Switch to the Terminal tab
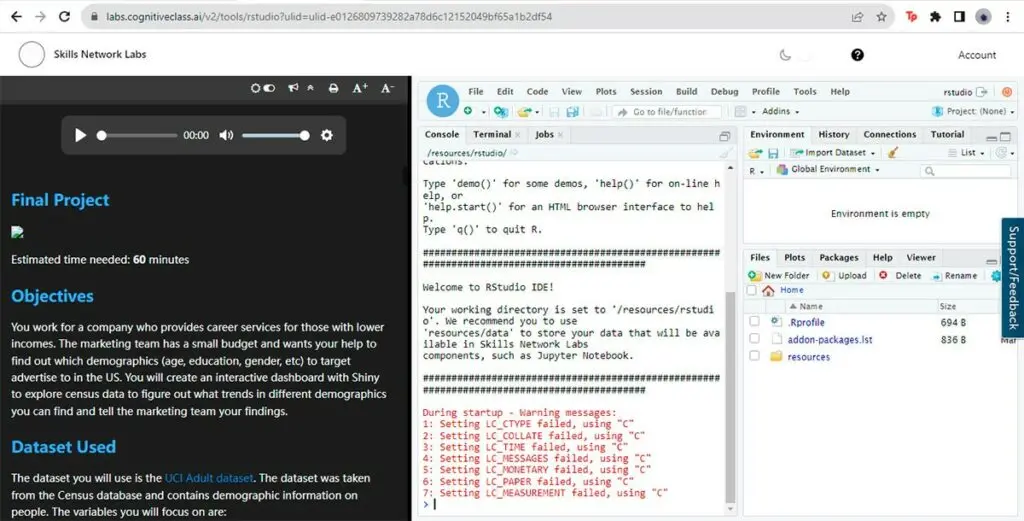This screenshot has width=1024, height=521. [492, 134]
